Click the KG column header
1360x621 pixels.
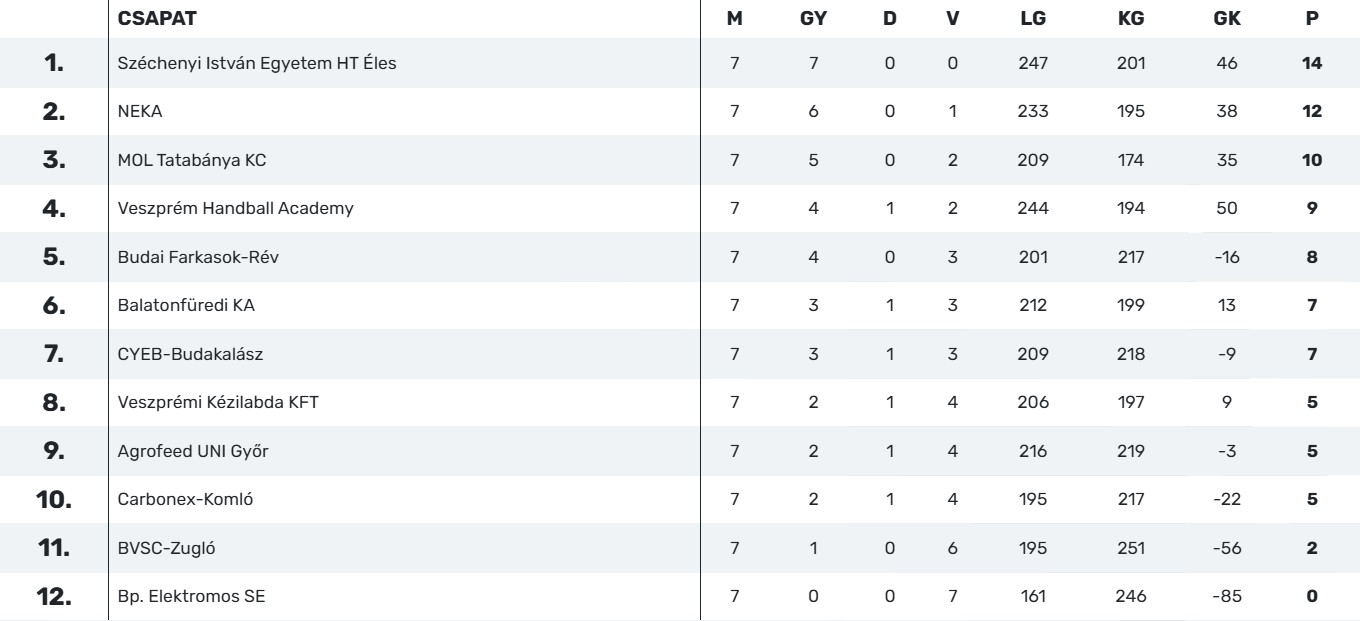coord(1131,18)
